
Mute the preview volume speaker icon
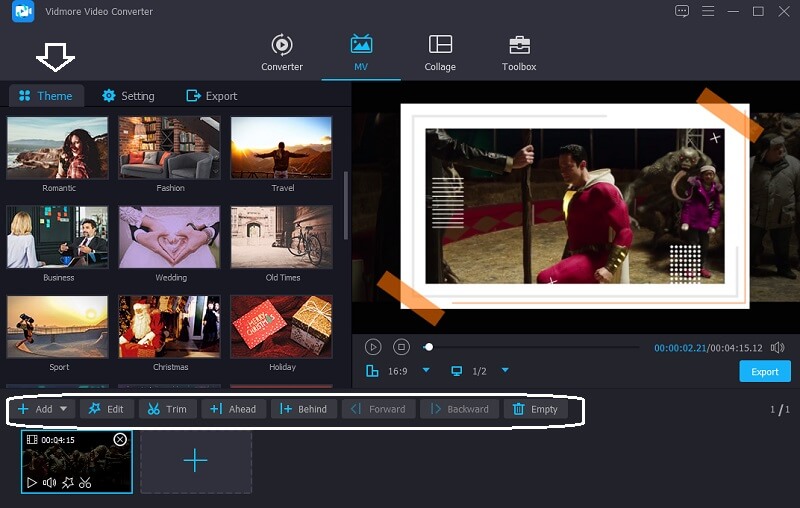click(778, 347)
